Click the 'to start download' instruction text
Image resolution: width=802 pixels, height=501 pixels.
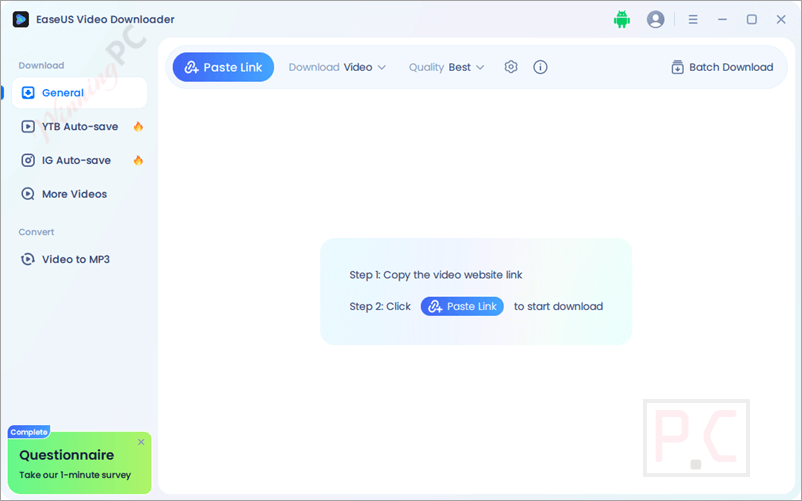point(559,306)
